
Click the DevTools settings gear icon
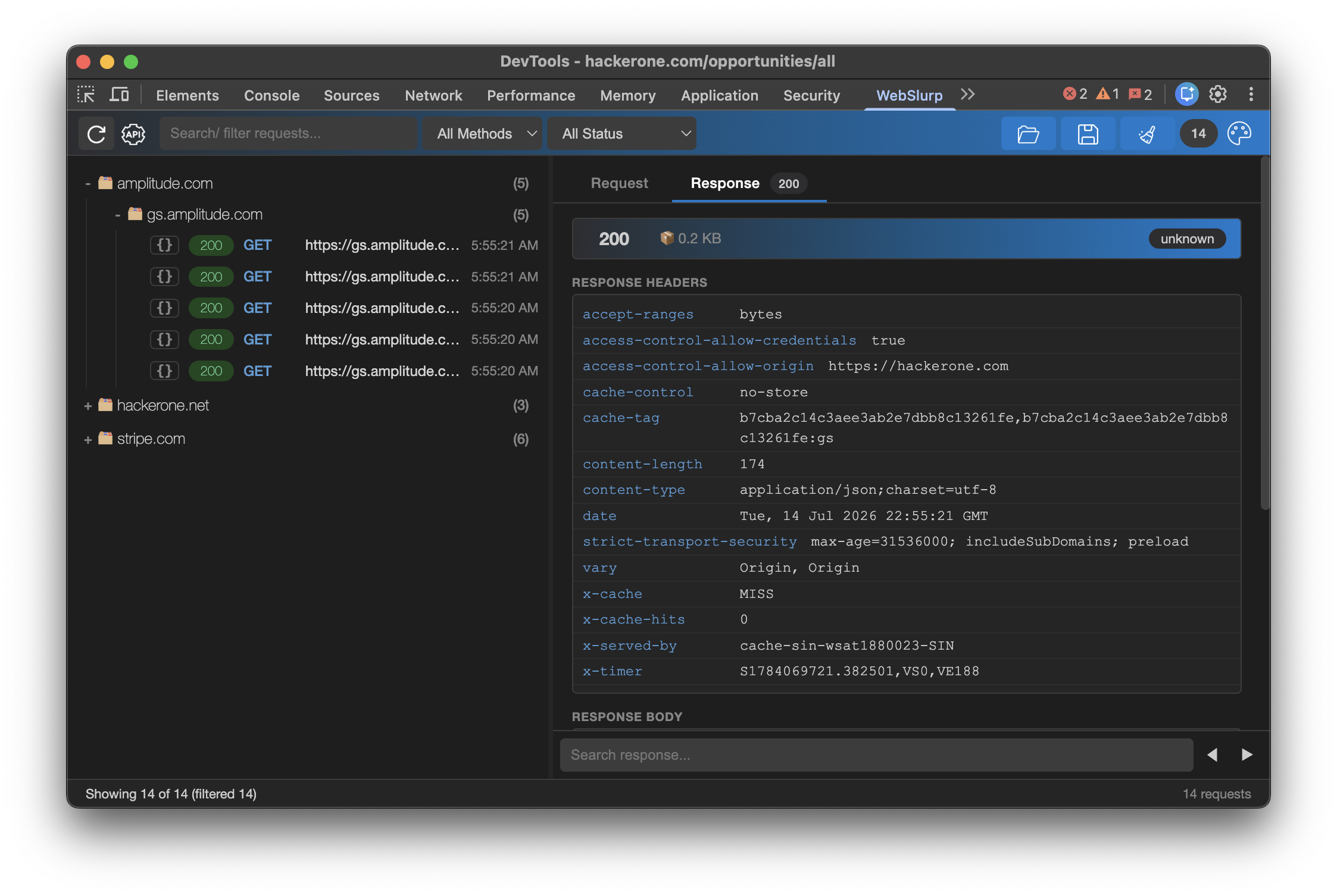[1217, 95]
